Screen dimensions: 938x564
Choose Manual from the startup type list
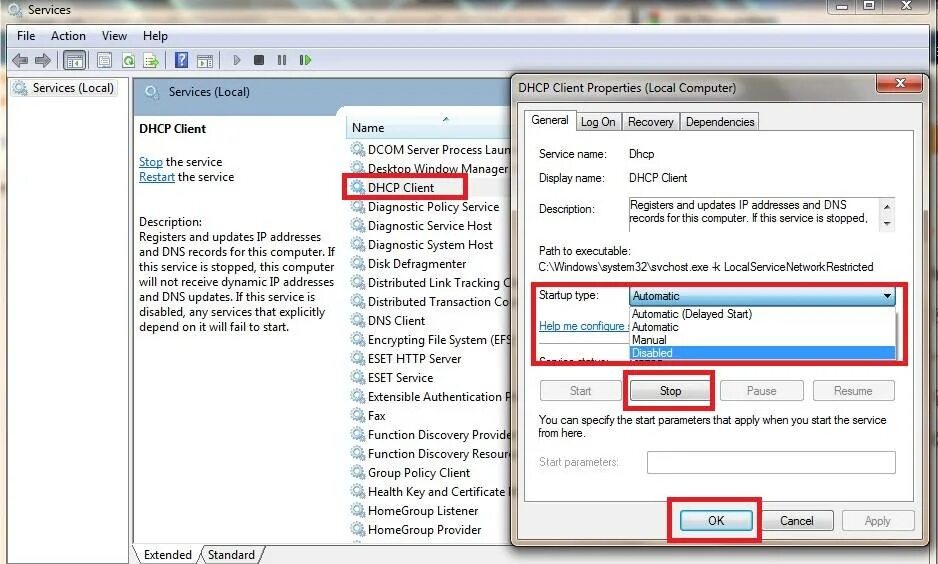pos(763,340)
